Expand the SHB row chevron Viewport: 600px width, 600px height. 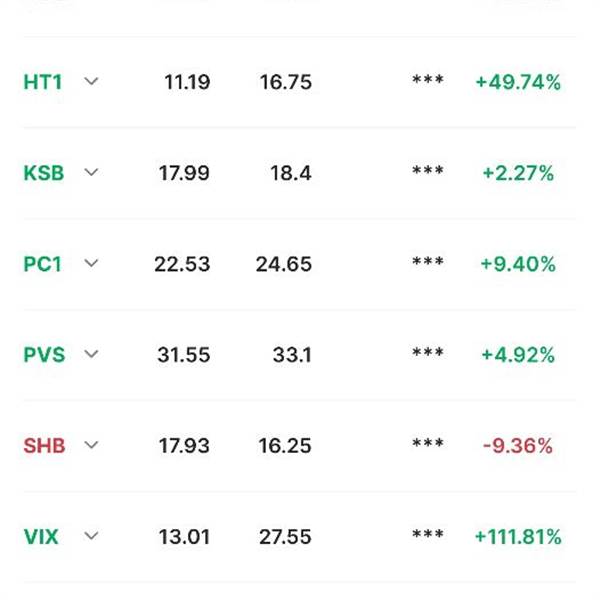(x=91, y=445)
